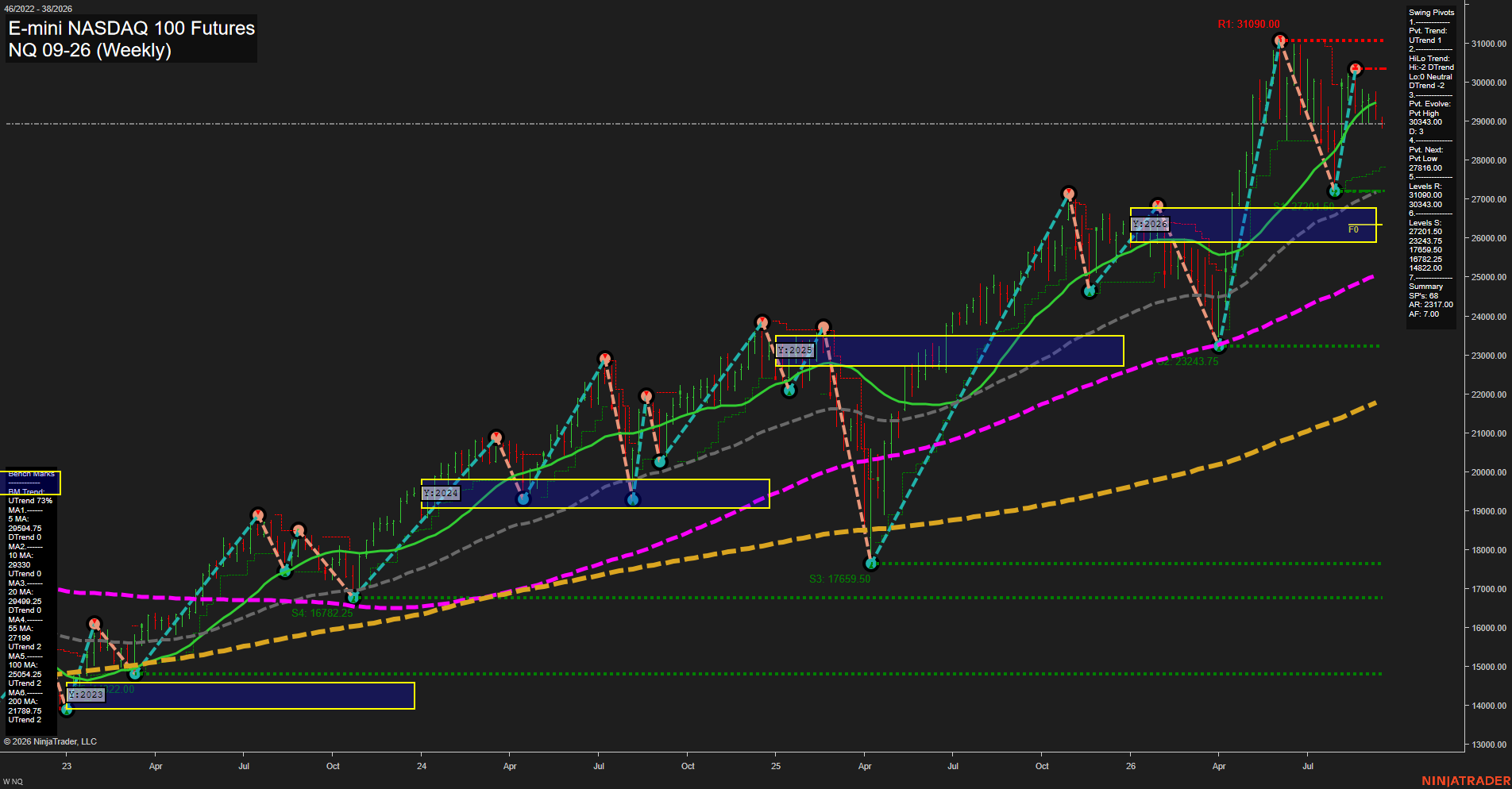This screenshot has height=789, width=1512.
Task: Click the swing low pivot marker at S3 17659.50
Action: pos(871,564)
